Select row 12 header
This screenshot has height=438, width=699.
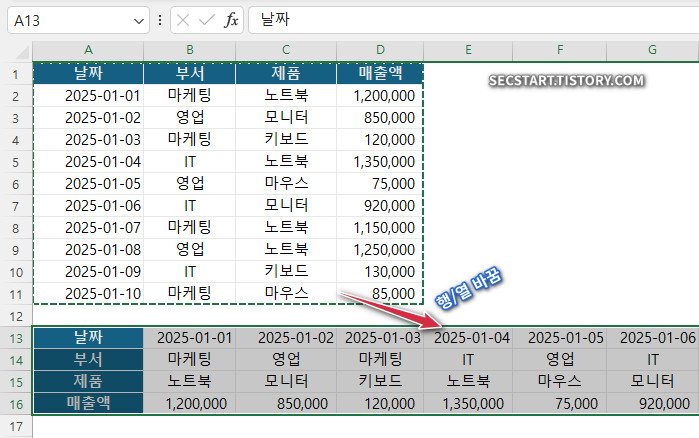16,316
